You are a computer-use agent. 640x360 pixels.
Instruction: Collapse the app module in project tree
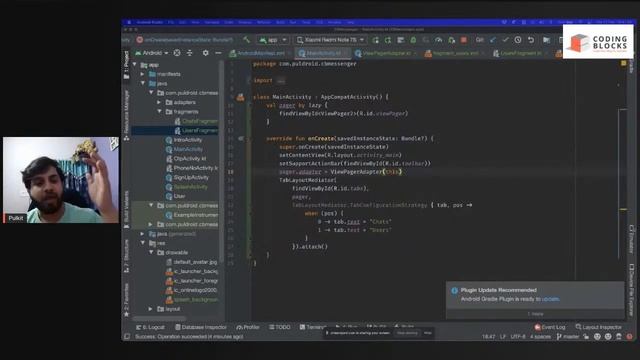coord(135,64)
